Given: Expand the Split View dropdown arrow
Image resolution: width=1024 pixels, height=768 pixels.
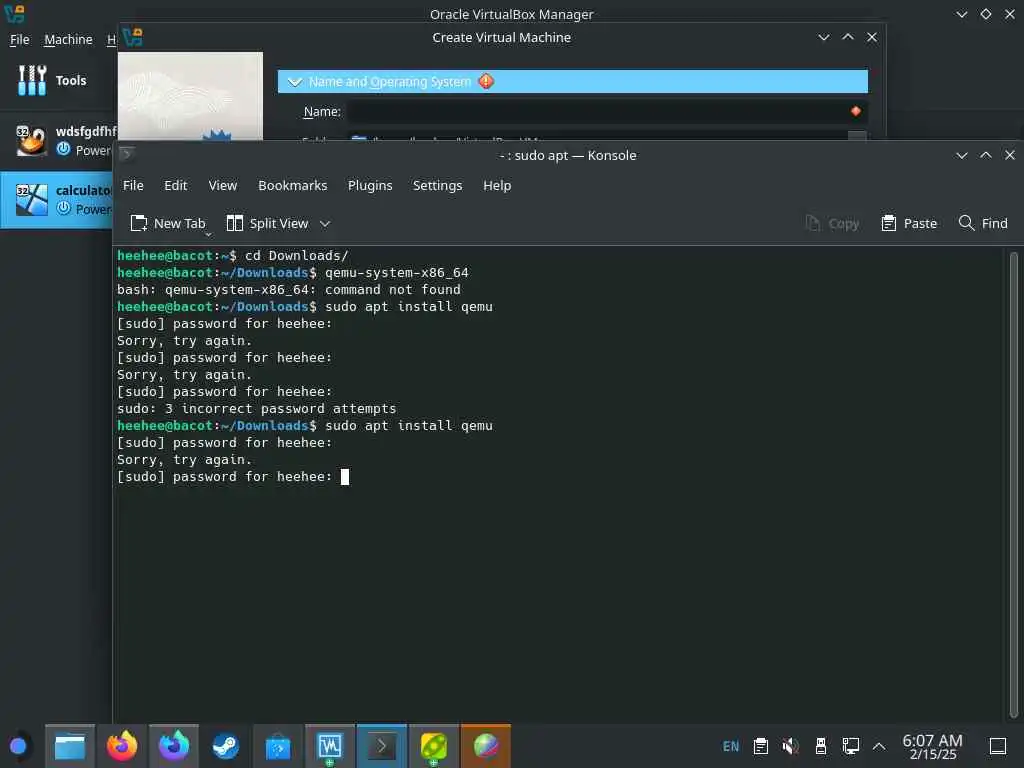Looking at the screenshot, I should pyautogui.click(x=325, y=223).
